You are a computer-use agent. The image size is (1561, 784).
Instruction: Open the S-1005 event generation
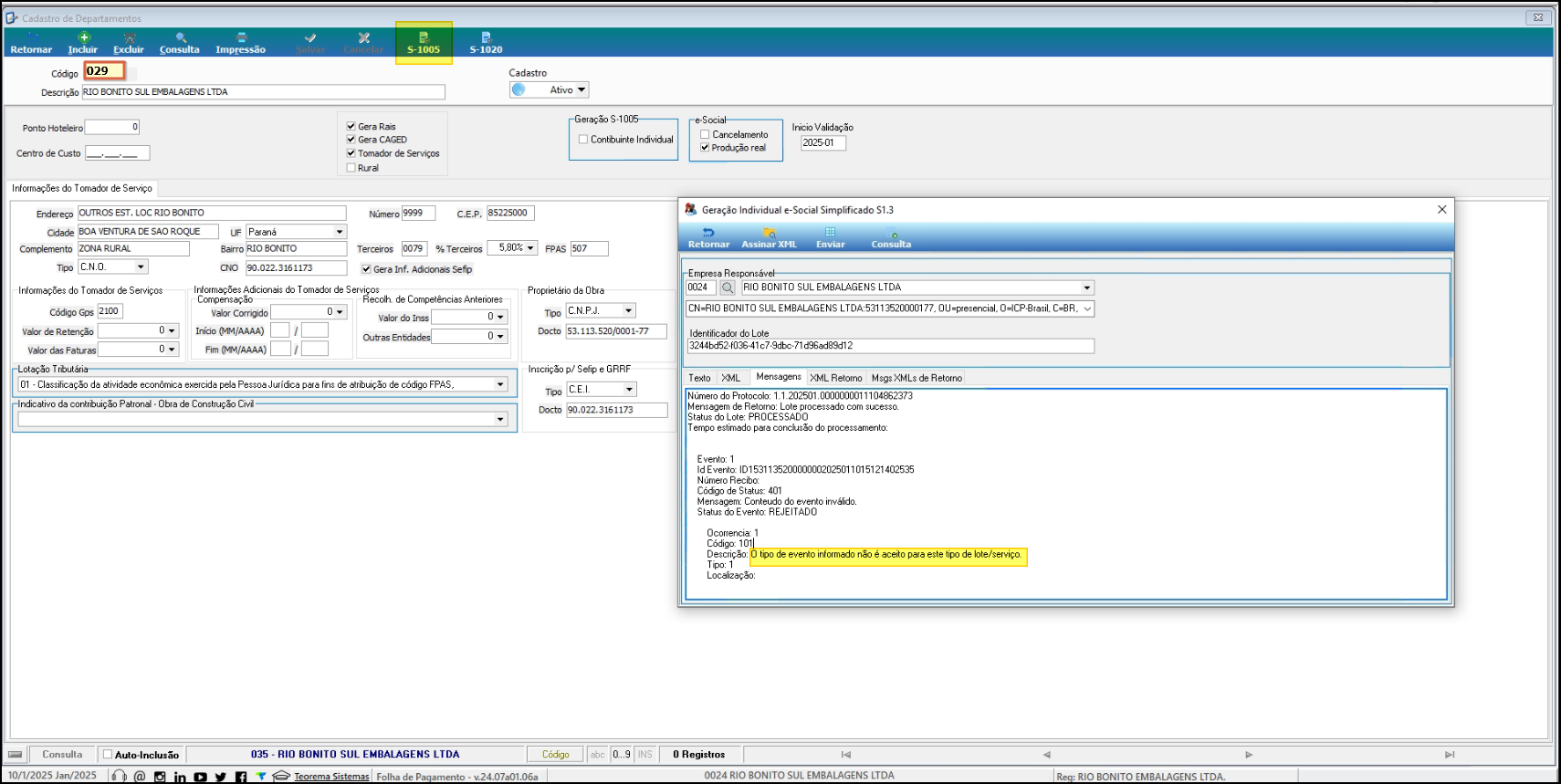pos(424,43)
